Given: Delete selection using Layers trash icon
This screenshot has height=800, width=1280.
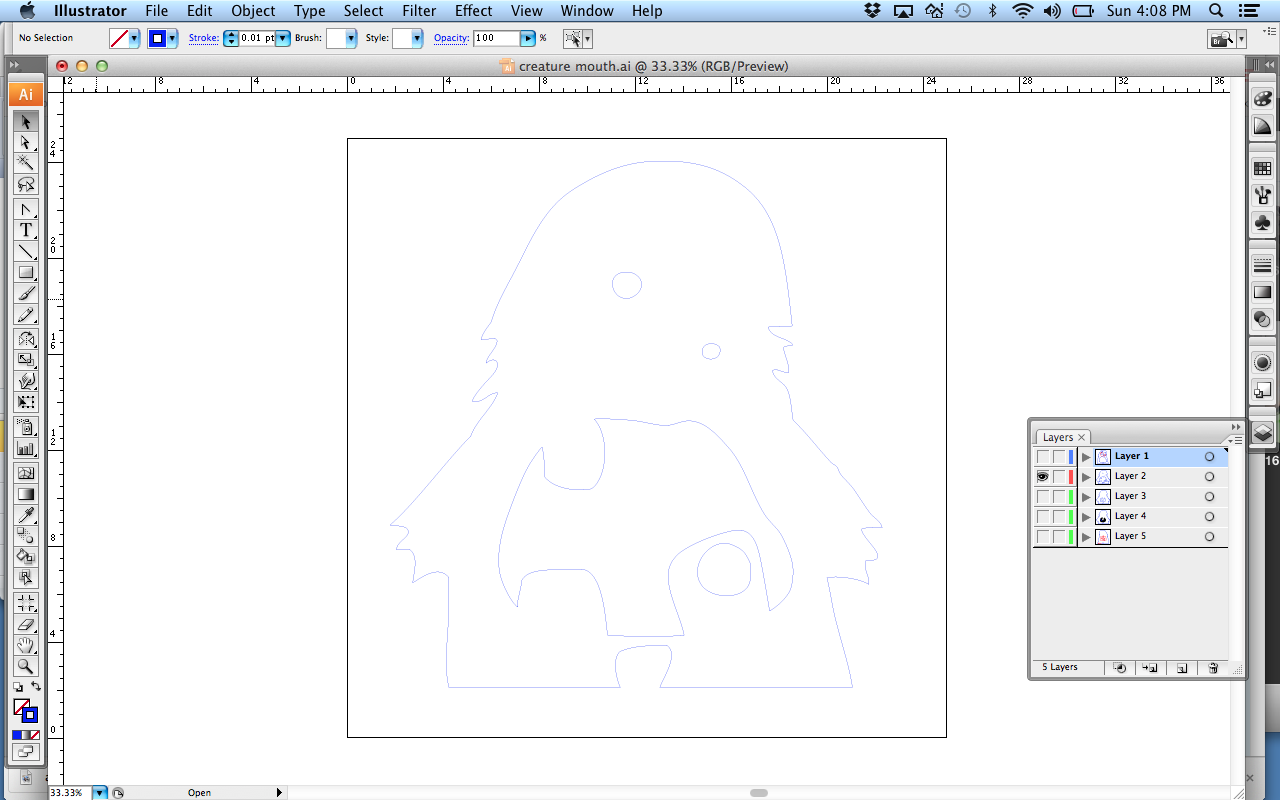Looking at the screenshot, I should coord(1213,668).
